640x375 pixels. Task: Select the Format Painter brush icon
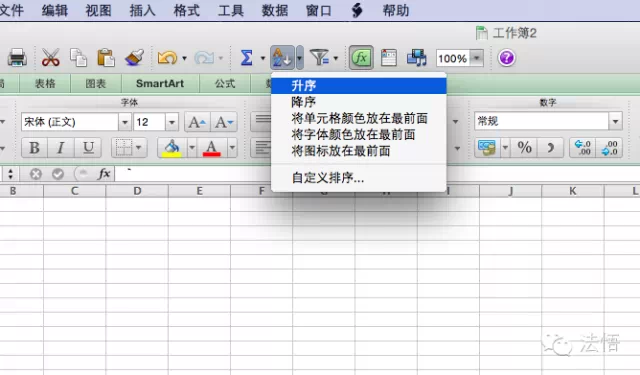point(134,58)
